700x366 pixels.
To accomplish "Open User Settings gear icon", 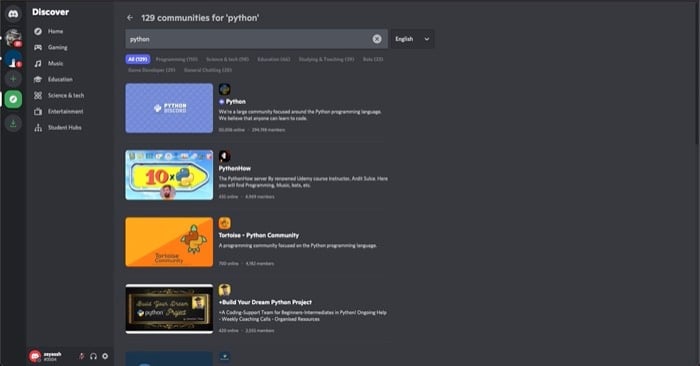I will tap(105, 356).
